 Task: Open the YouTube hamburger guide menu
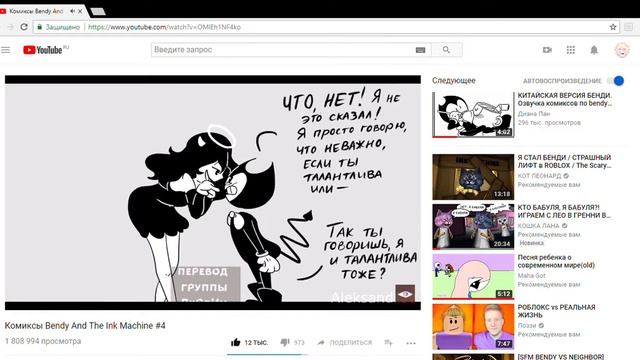tap(6, 50)
